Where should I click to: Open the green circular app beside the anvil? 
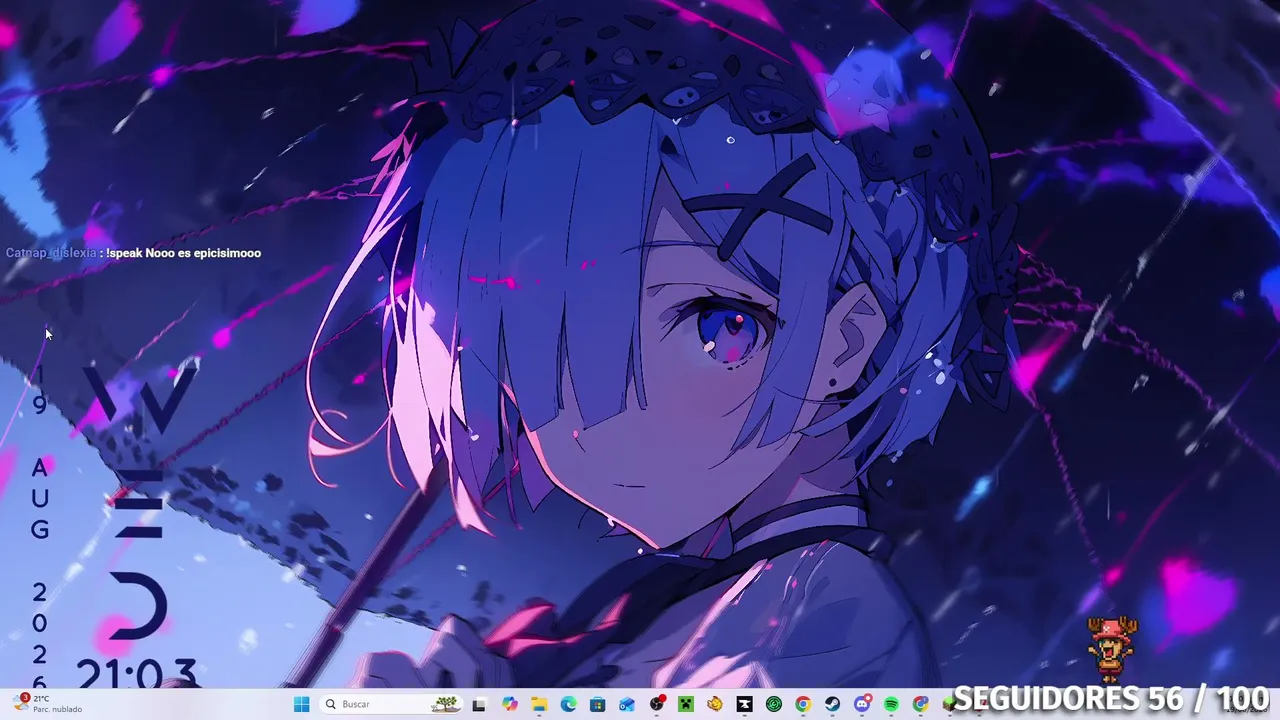tap(773, 704)
